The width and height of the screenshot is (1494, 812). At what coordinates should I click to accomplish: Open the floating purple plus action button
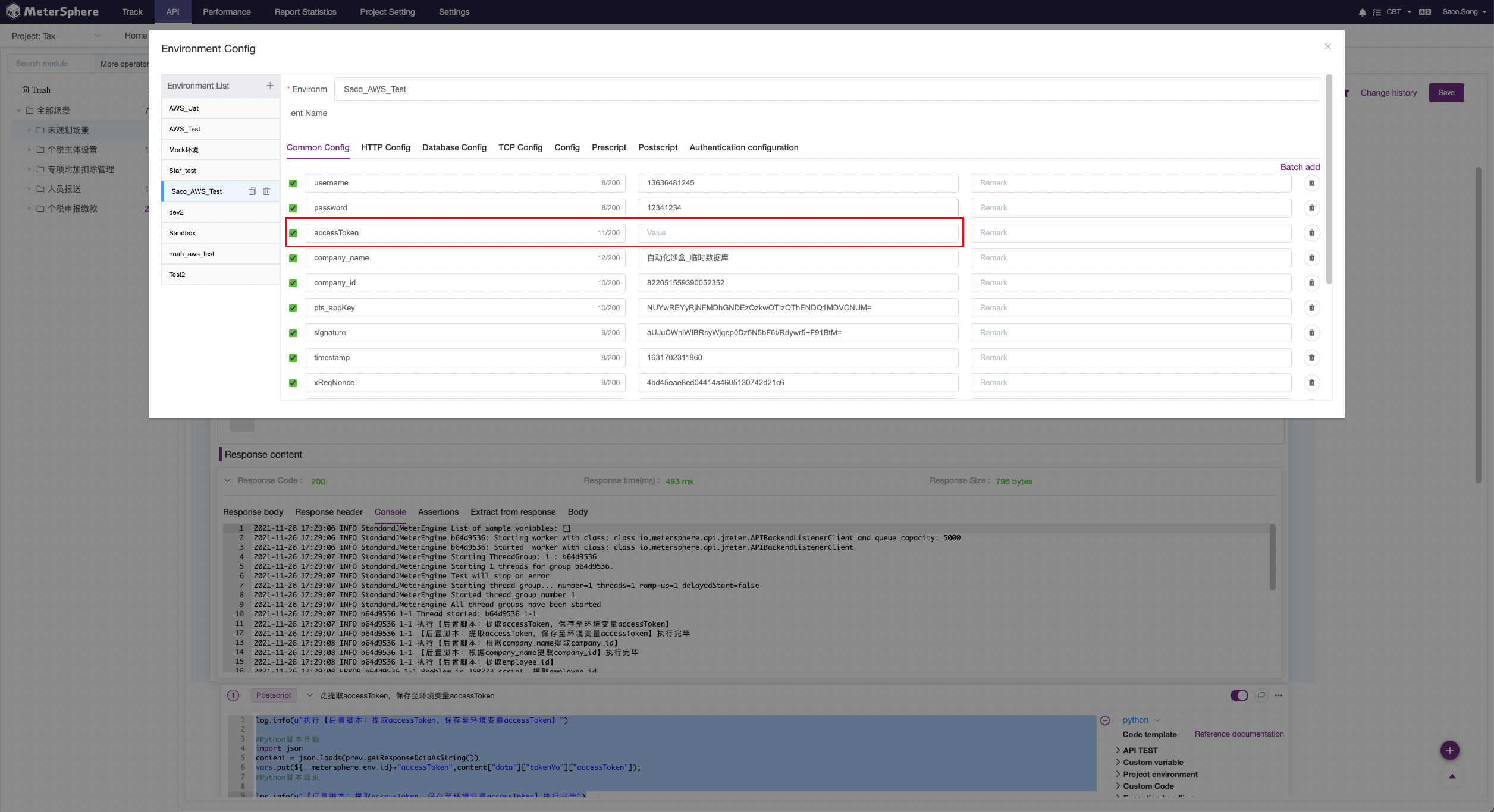(1450, 750)
